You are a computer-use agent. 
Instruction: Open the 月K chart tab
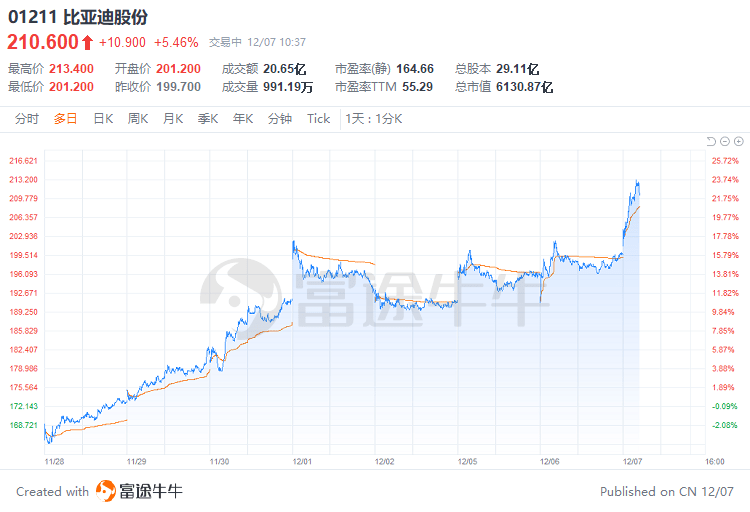(173, 119)
